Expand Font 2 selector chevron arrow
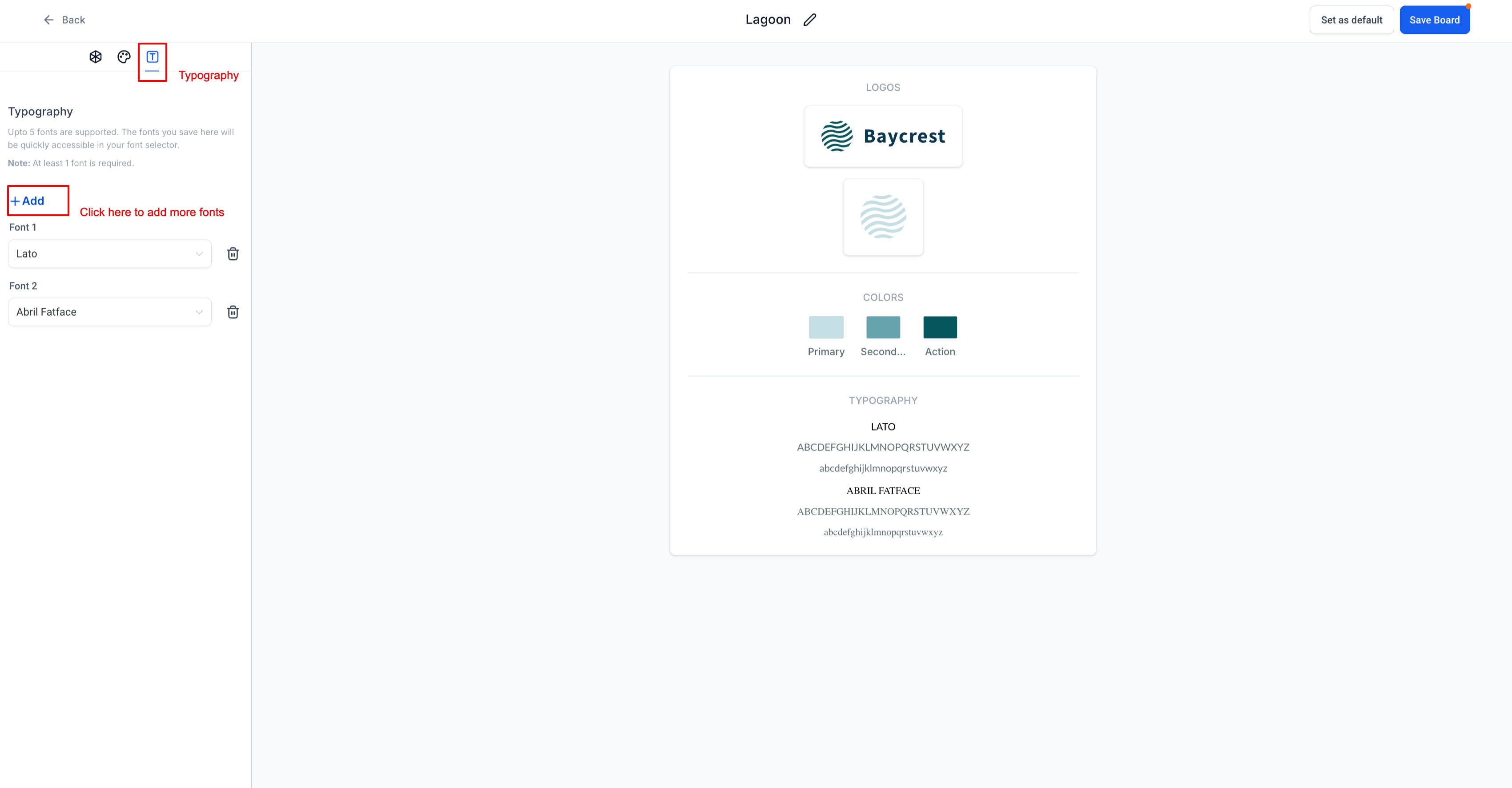Screen dimensions: 1512x788 (x=199, y=312)
